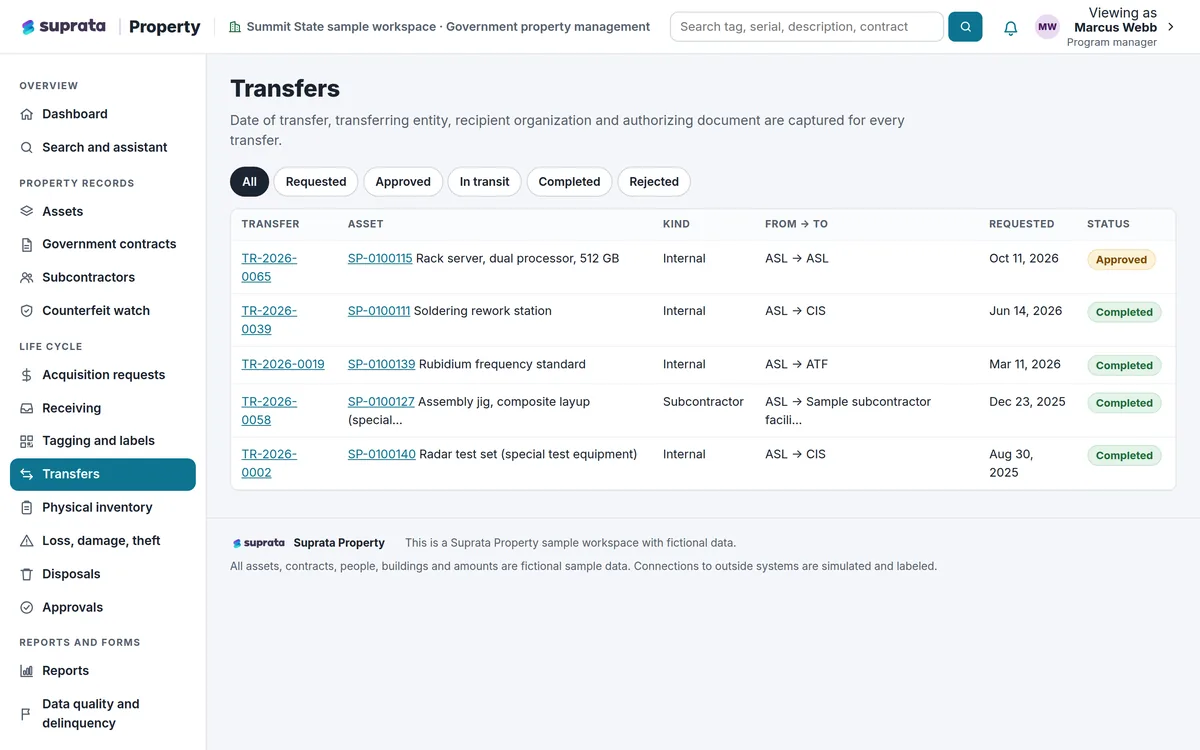Image resolution: width=1200 pixels, height=750 pixels.
Task: Click the REQUESTED column header
Action: click(1021, 224)
